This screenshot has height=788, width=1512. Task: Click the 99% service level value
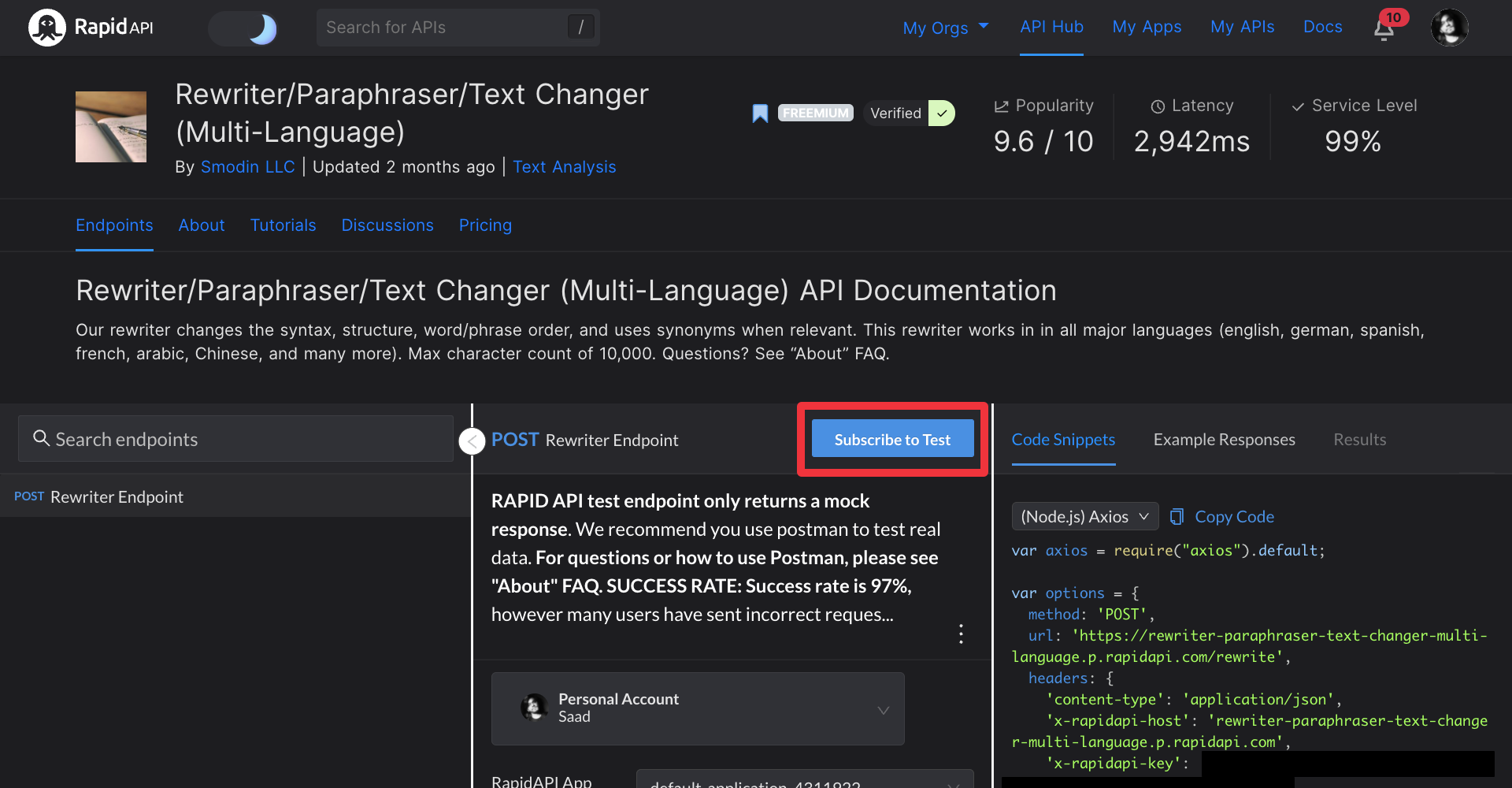click(1353, 142)
